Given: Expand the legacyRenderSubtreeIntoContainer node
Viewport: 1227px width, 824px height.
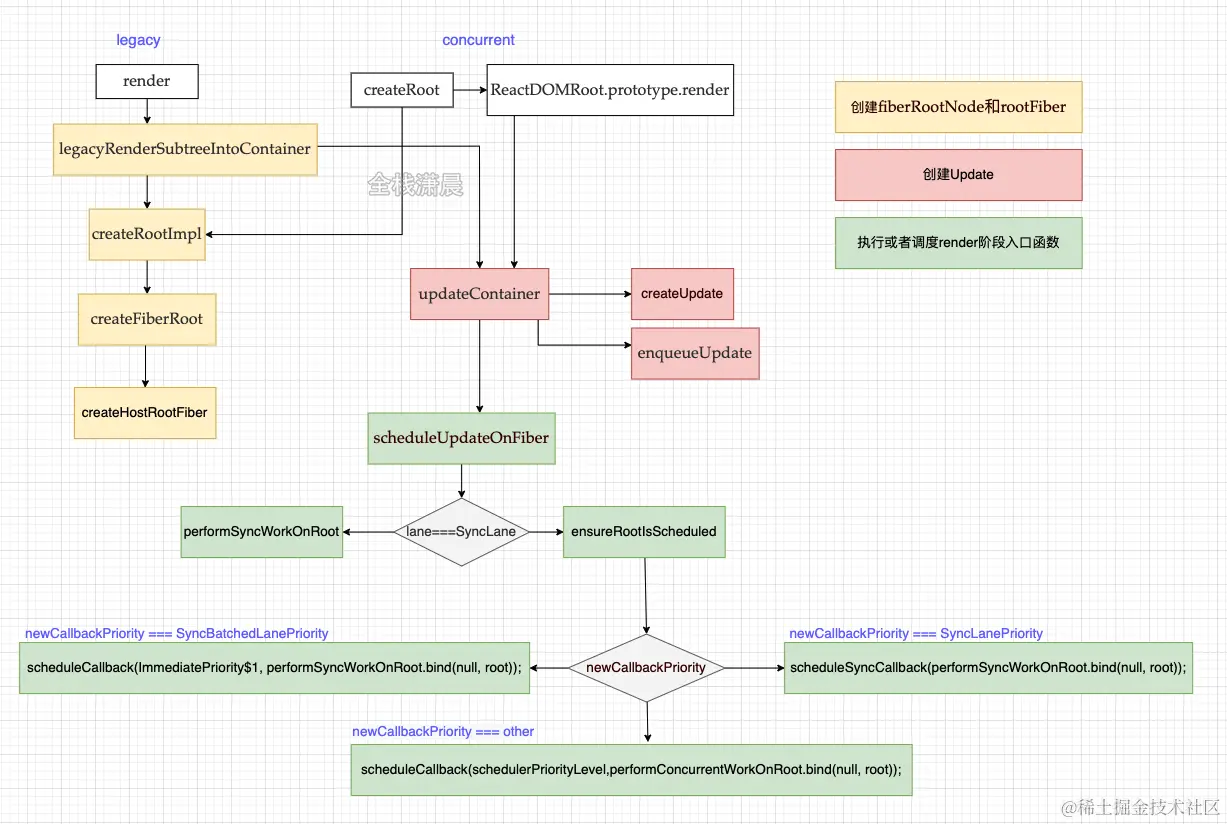Looking at the screenshot, I should pos(185,149).
